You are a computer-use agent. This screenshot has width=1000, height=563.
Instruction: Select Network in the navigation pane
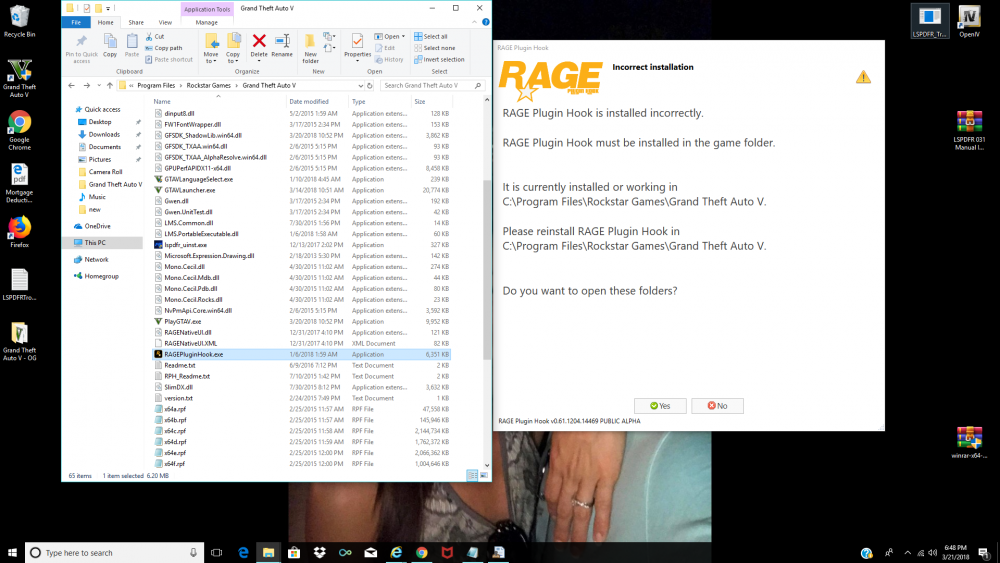[x=96, y=260]
